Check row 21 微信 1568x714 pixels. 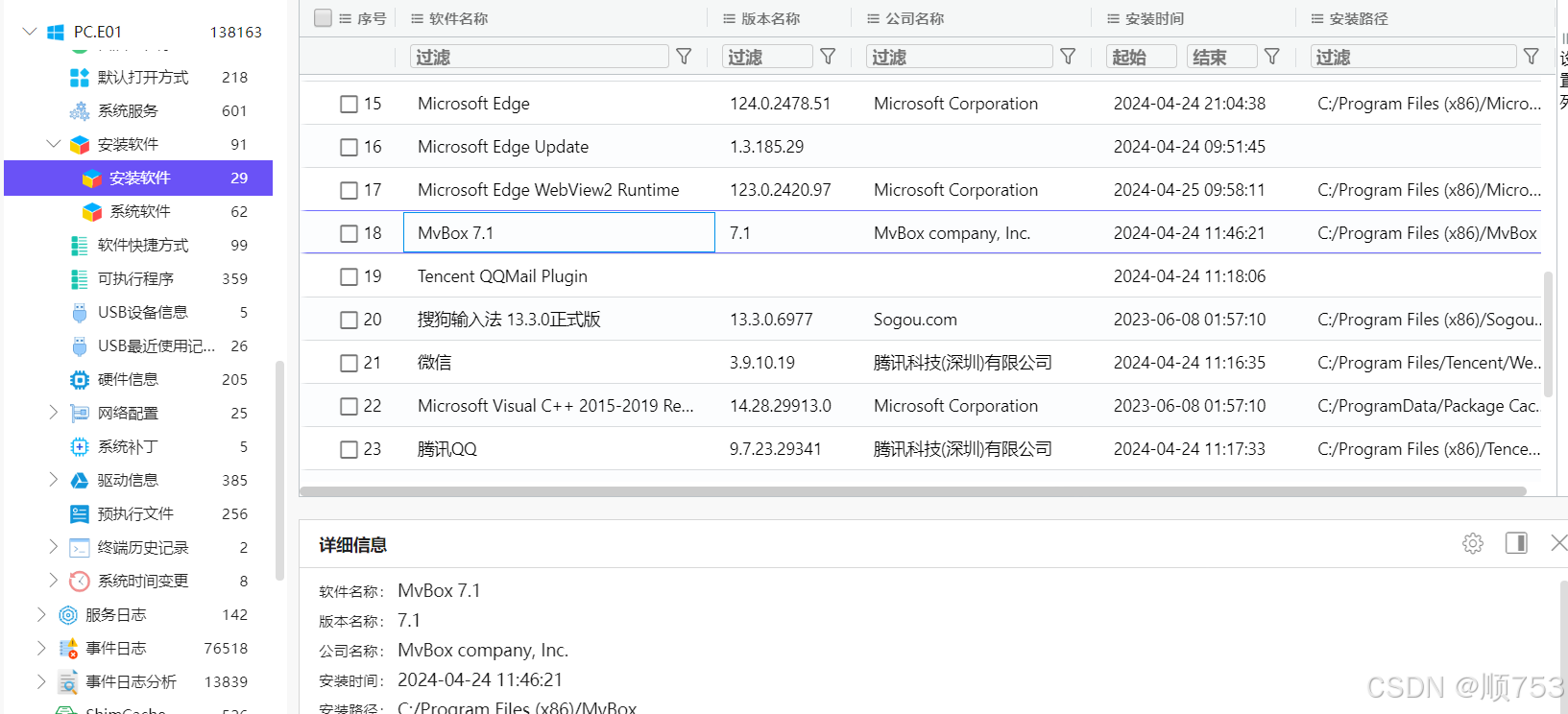(350, 363)
